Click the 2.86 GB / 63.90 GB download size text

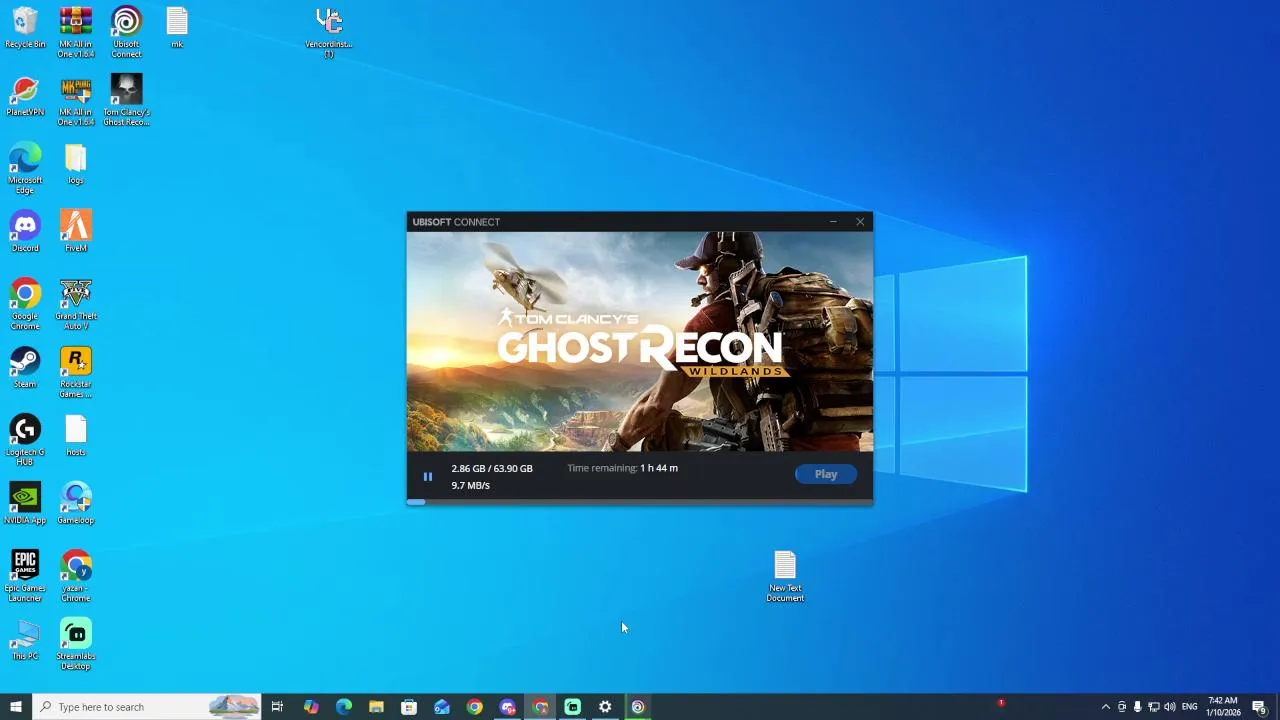point(492,468)
